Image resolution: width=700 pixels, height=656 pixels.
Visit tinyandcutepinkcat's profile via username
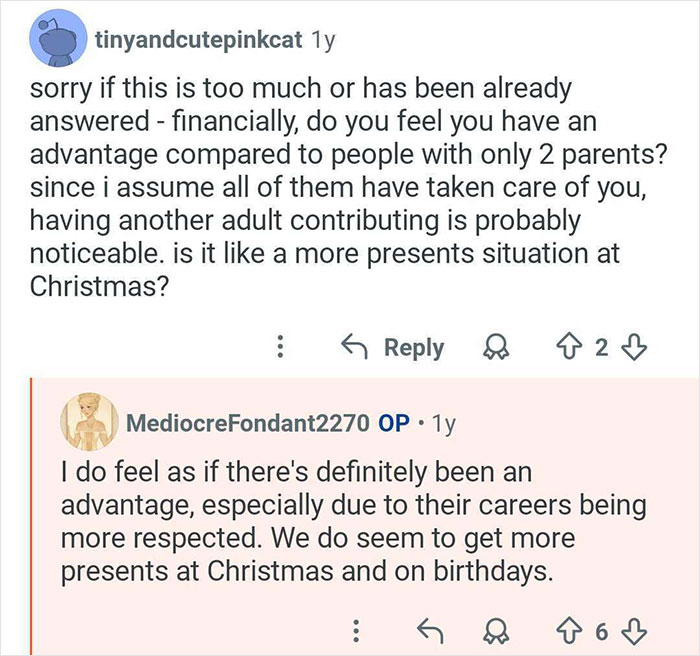pos(200,41)
